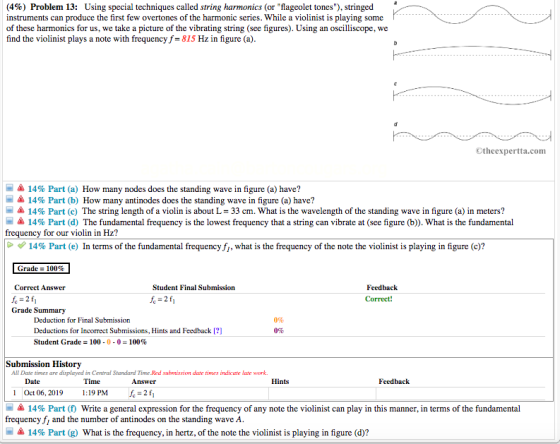Click the green checkmark icon for Part (e)
The width and height of the screenshot is (560, 444).
22,245
